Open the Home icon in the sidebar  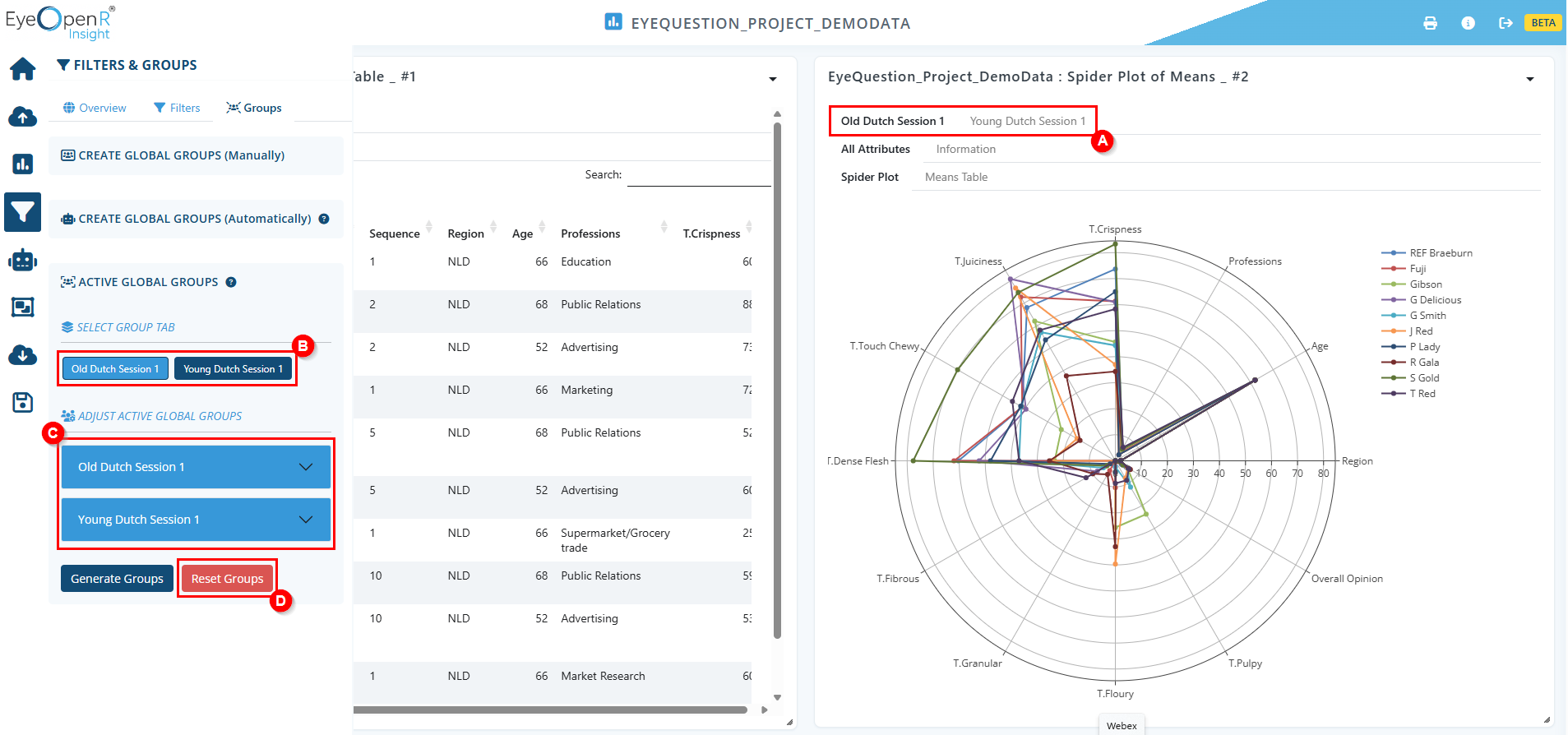point(23,69)
